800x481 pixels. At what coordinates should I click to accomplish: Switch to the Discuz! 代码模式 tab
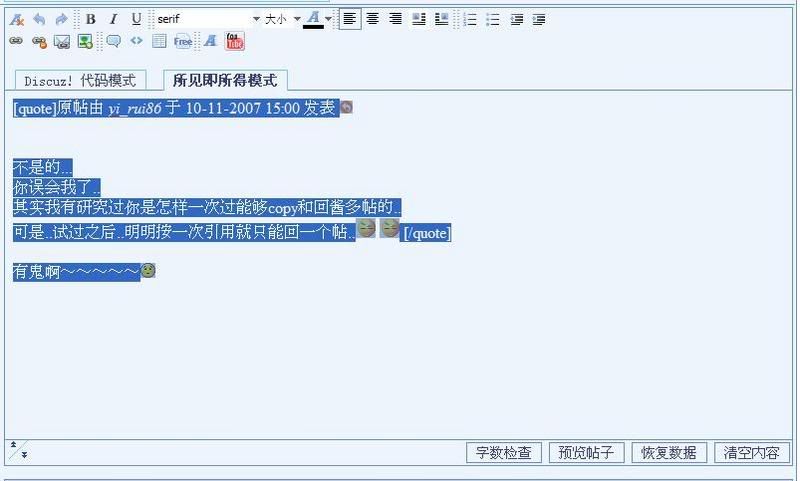point(80,81)
